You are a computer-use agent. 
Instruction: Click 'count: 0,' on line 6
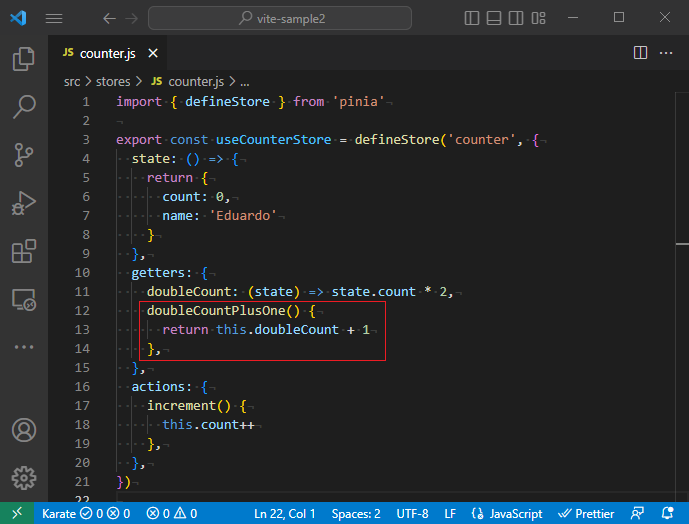(196, 197)
